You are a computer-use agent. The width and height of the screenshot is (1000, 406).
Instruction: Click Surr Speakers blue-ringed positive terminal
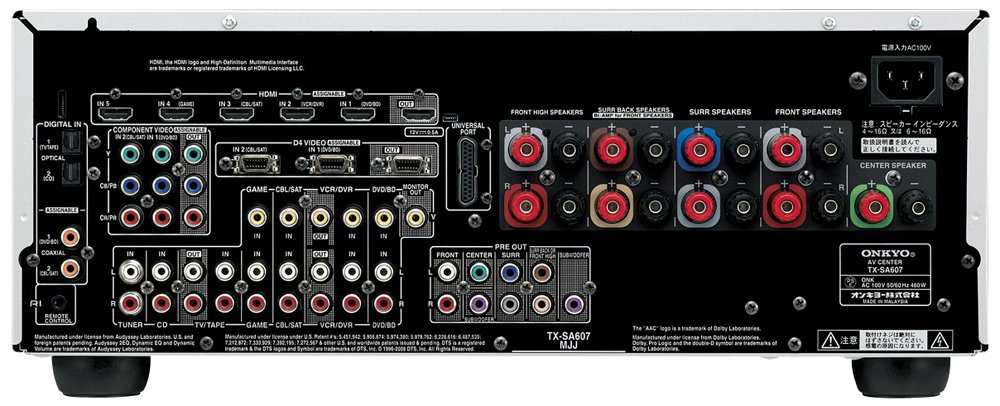[x=699, y=150]
